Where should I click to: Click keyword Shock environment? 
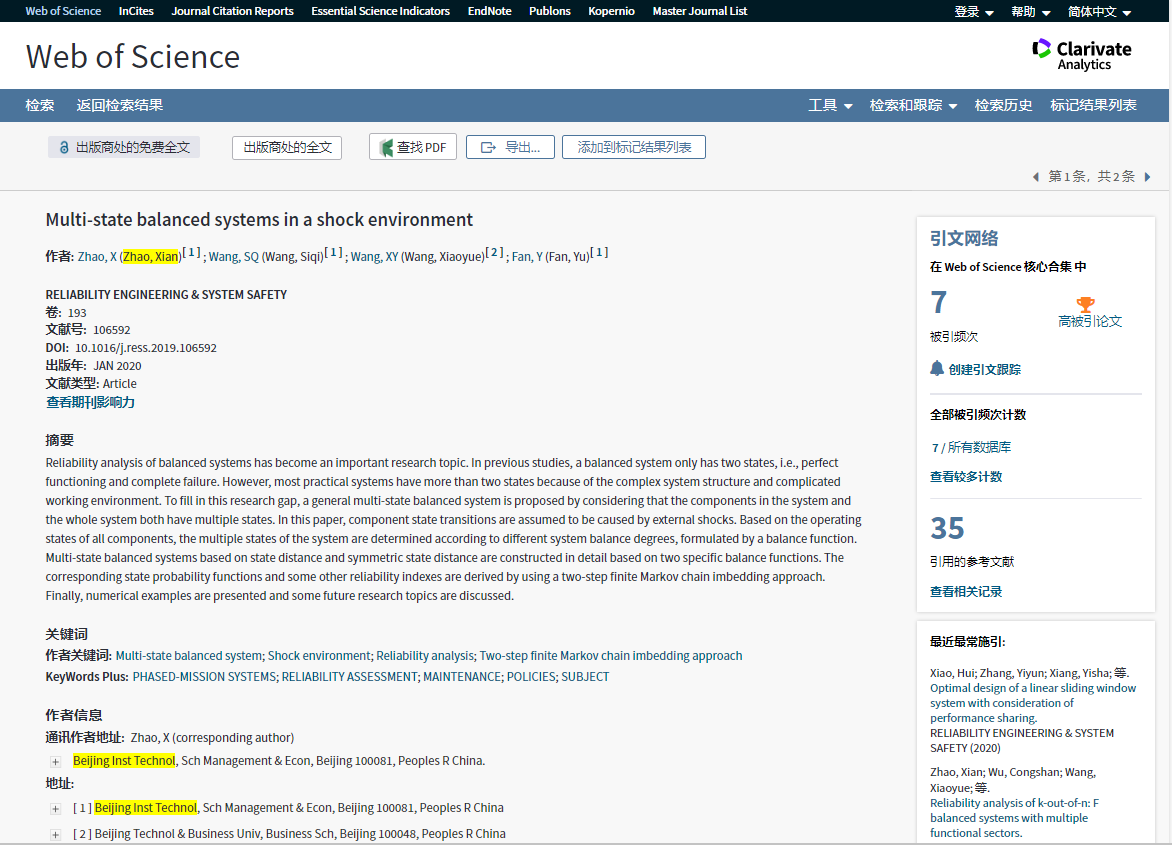click(x=319, y=656)
